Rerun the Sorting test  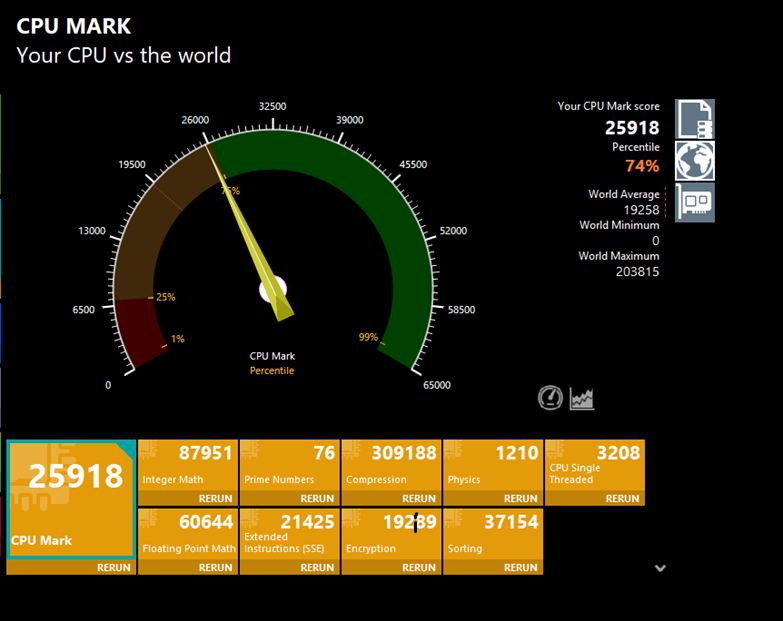[x=520, y=568]
